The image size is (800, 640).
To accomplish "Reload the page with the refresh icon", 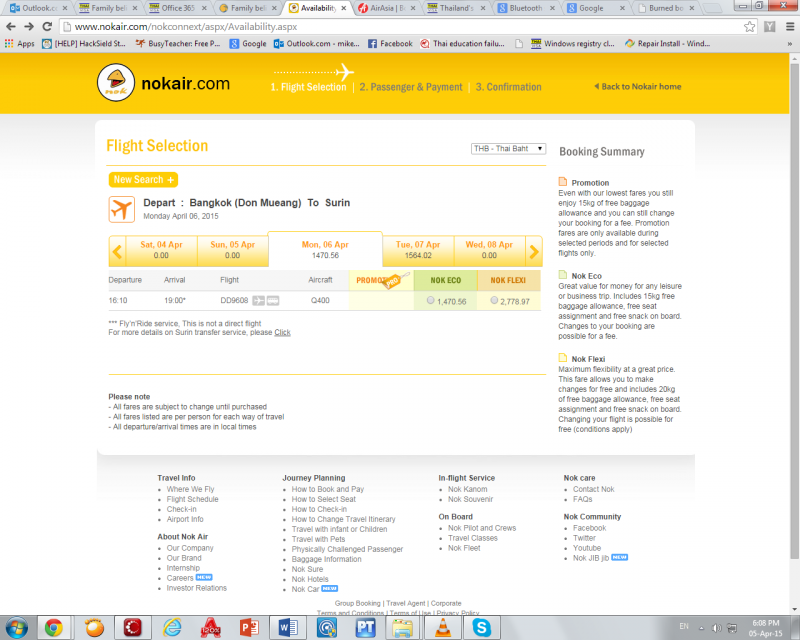I will (x=47, y=27).
